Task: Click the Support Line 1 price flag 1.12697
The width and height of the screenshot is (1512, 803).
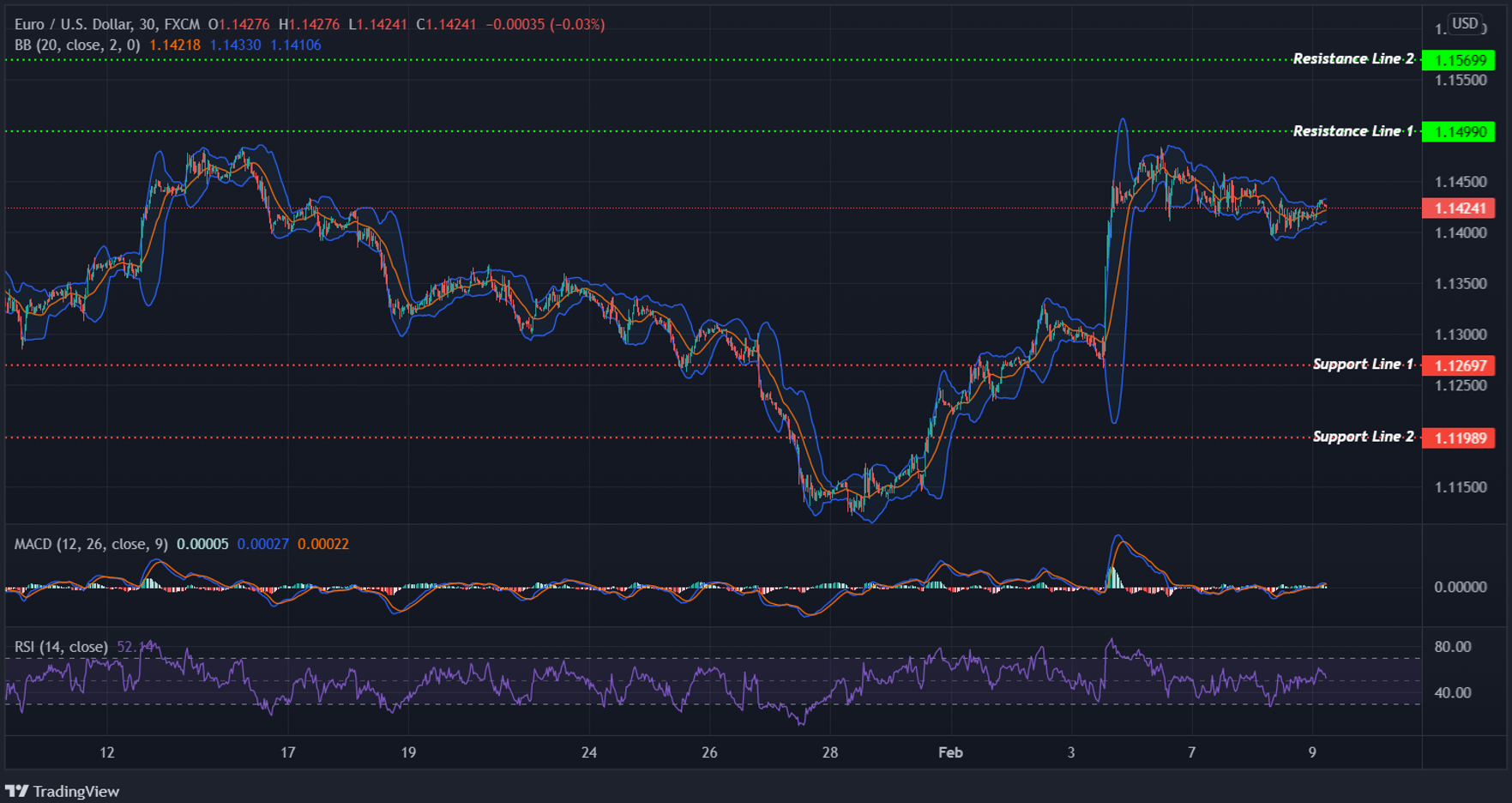Action: (1458, 365)
